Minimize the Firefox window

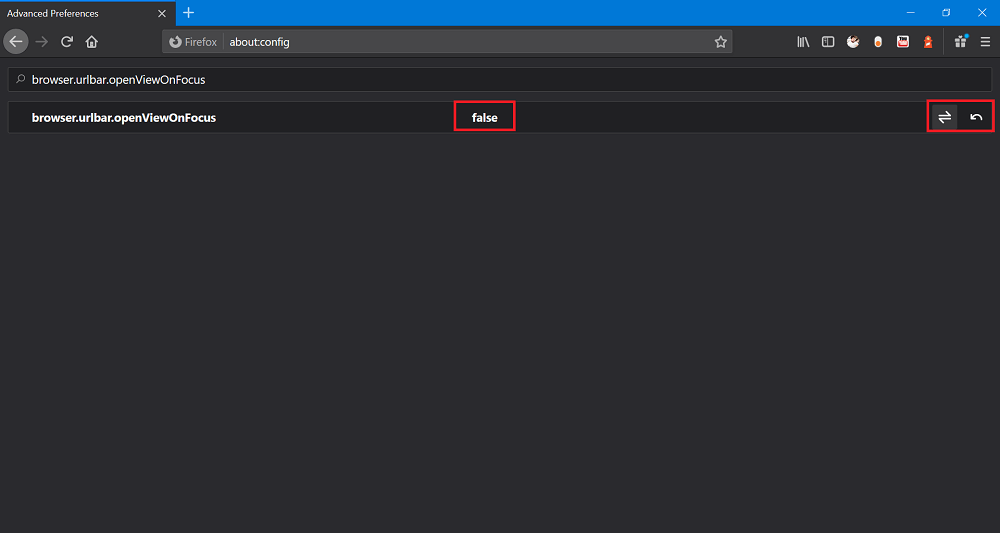(x=910, y=13)
